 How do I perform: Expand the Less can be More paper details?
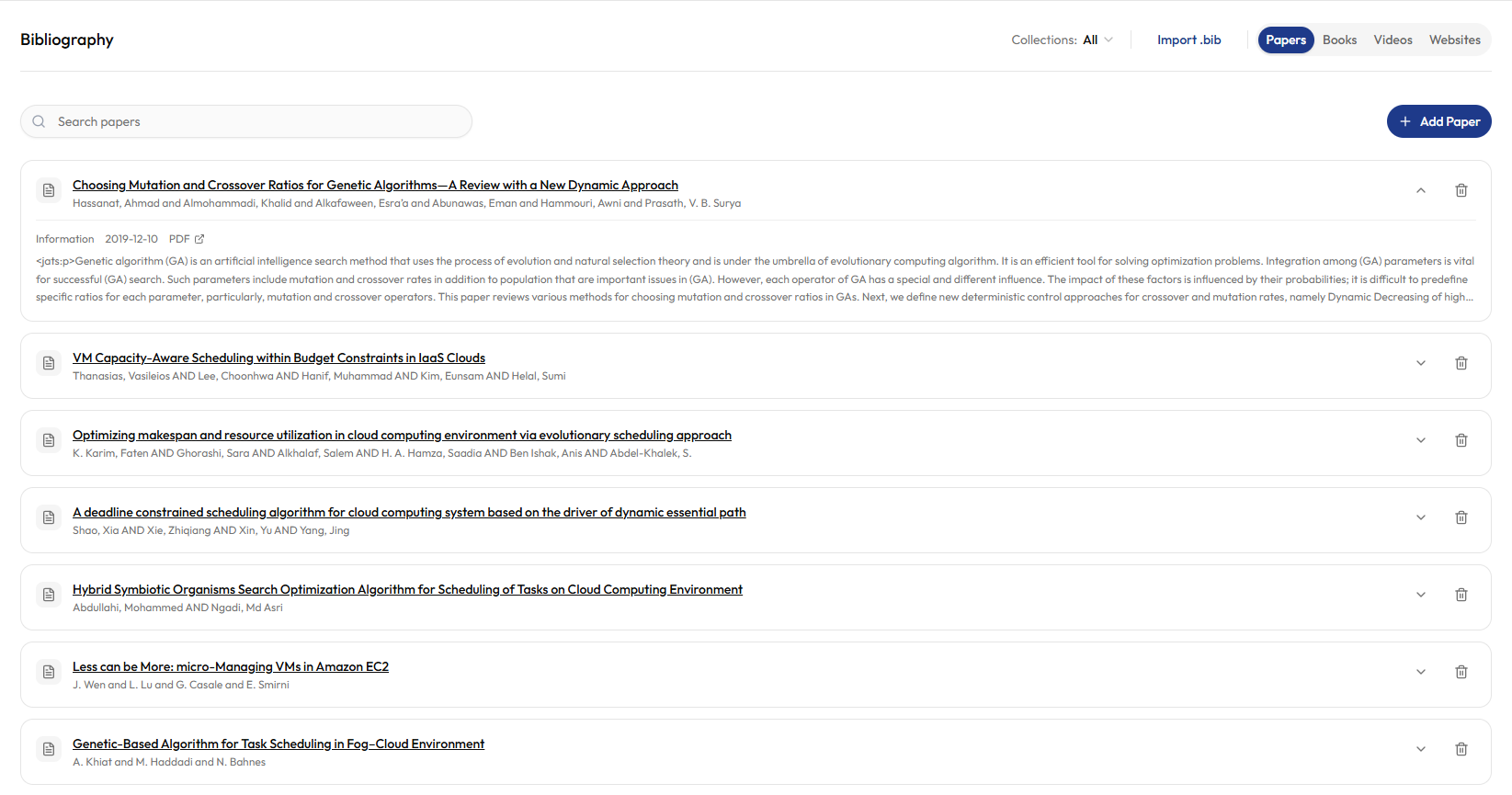[x=1420, y=672]
